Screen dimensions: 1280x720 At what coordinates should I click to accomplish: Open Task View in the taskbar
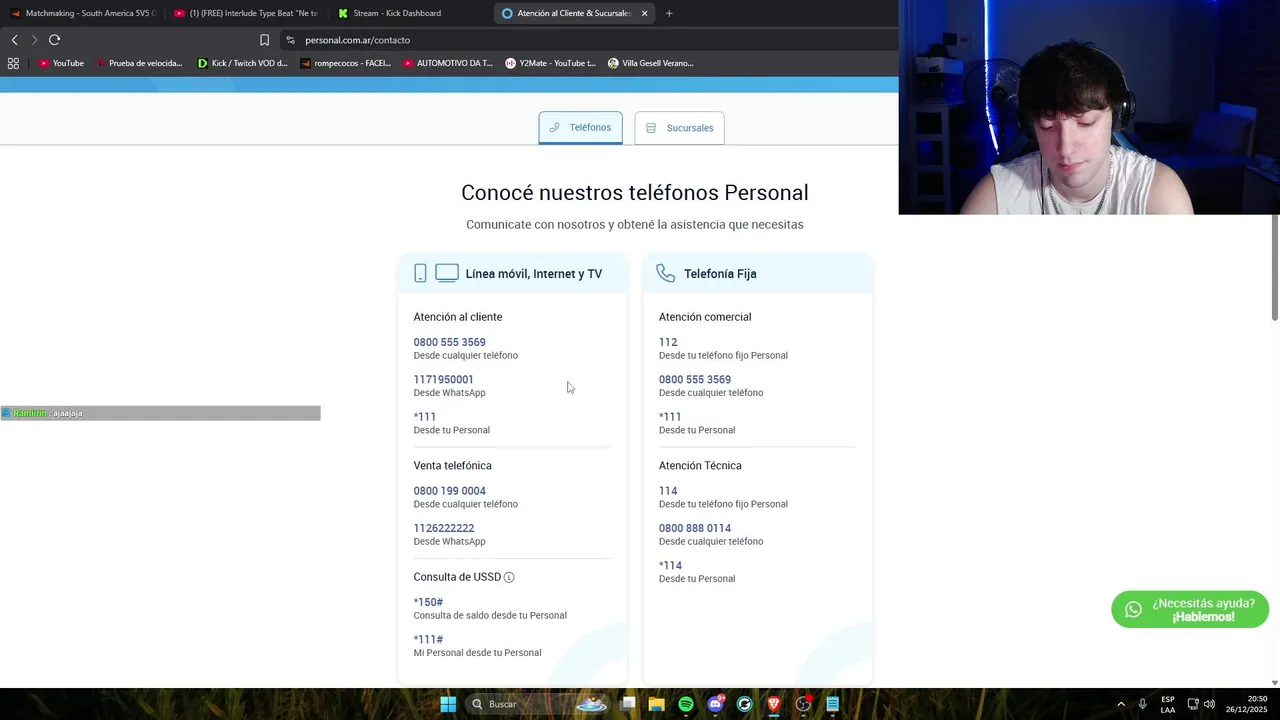[628, 704]
